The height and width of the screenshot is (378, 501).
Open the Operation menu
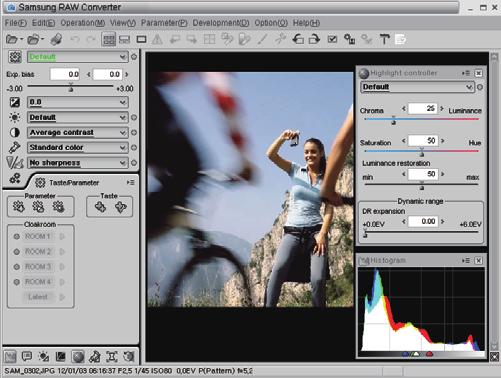point(83,23)
